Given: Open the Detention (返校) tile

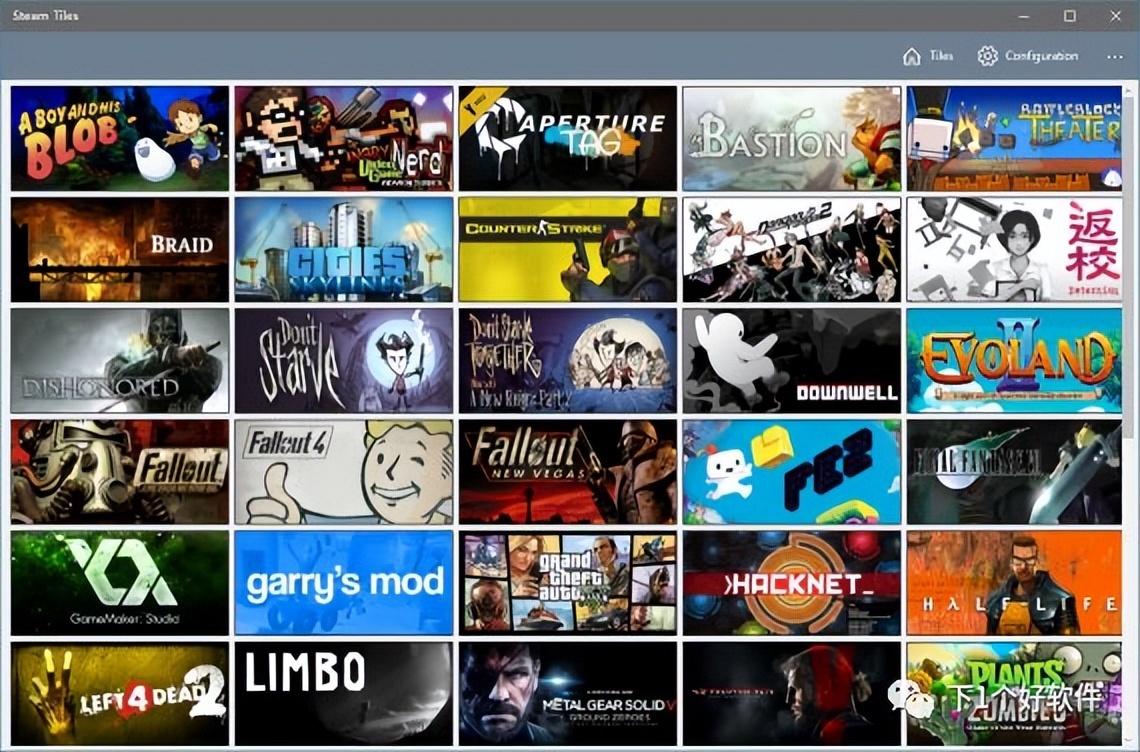Looking at the screenshot, I should (1014, 249).
